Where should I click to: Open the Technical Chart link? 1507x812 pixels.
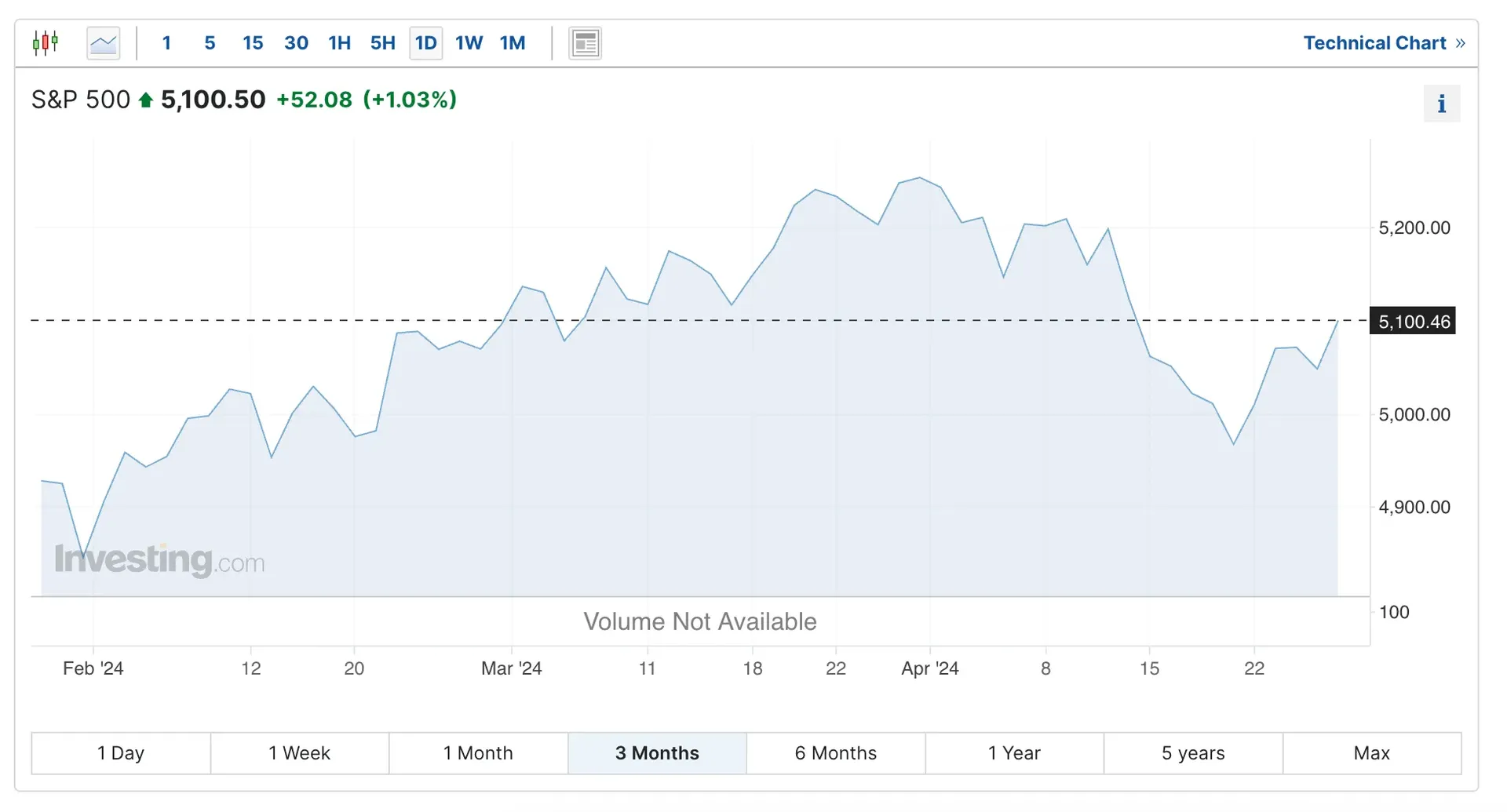[x=1384, y=43]
